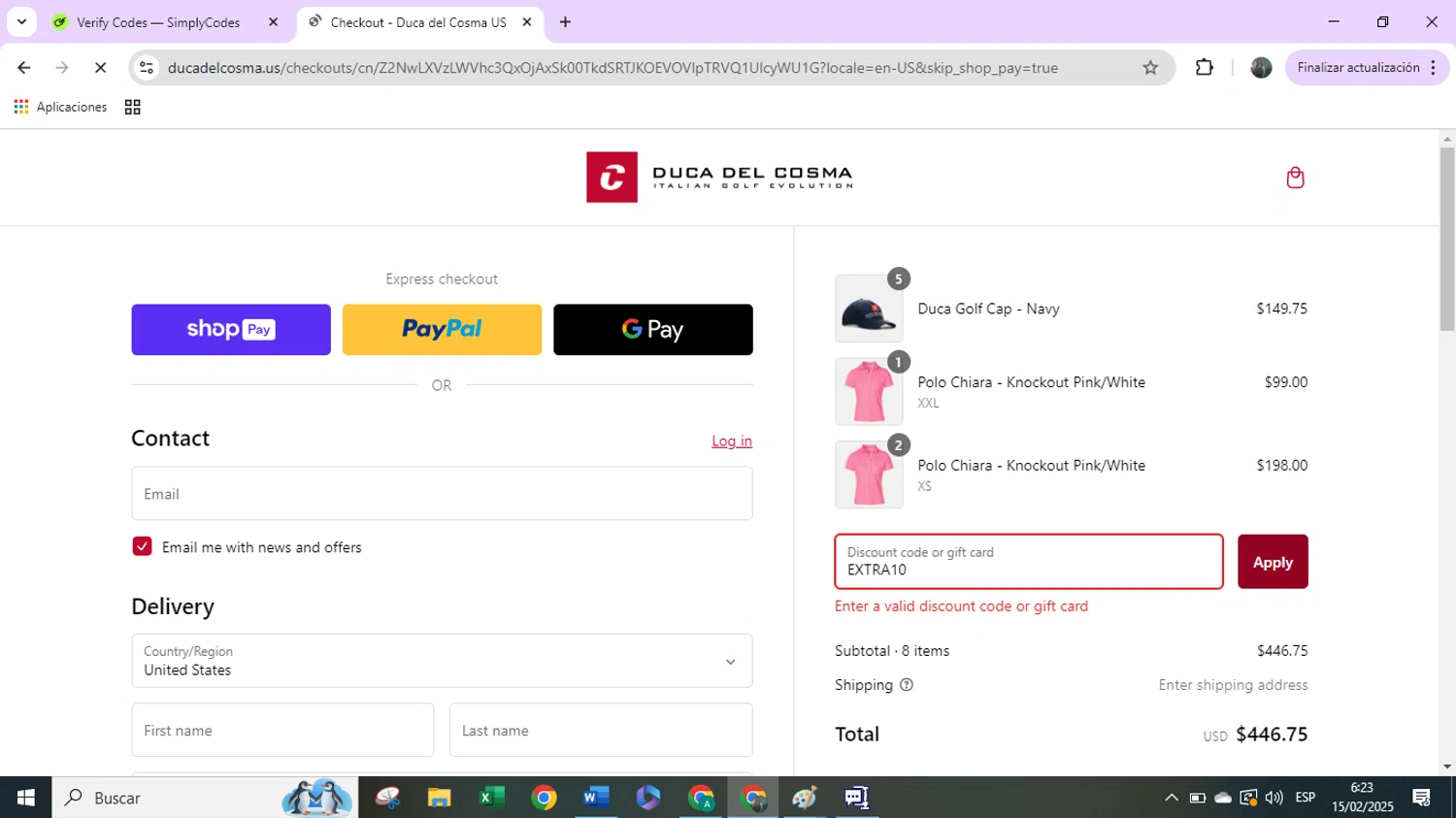Open a new browser tab
The height and width of the screenshot is (818, 1456).
pyautogui.click(x=565, y=22)
